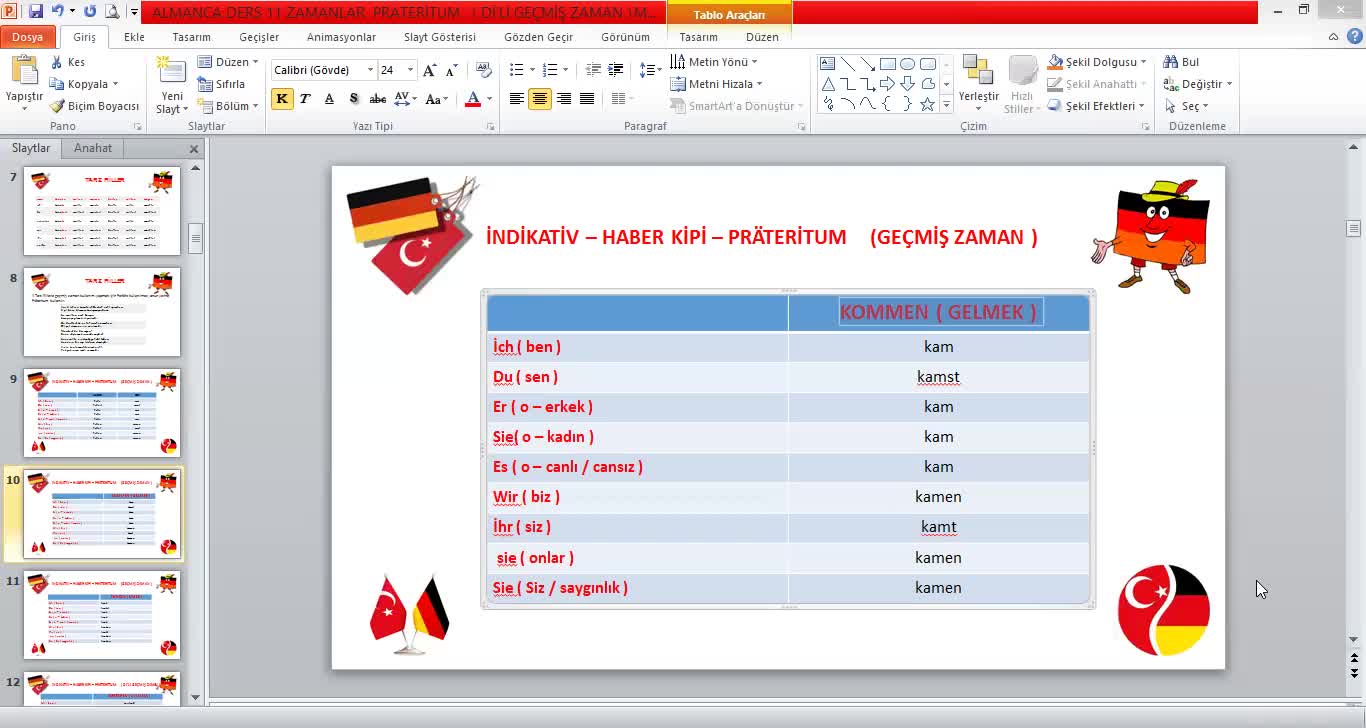Screen dimensions: 1366x728
Task: Align text right in paragraph group
Action: click(x=564, y=99)
